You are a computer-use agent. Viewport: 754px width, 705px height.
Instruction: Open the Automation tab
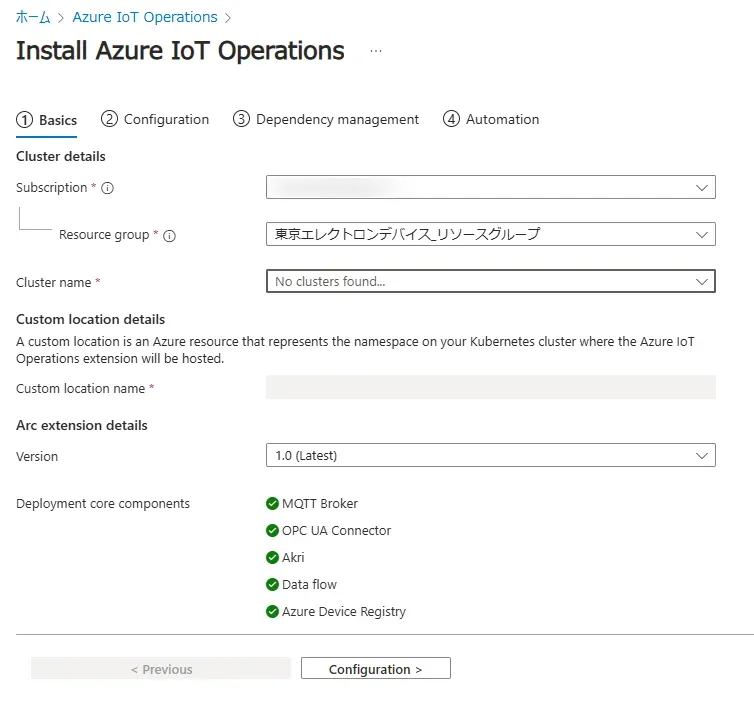pyautogui.click(x=491, y=119)
